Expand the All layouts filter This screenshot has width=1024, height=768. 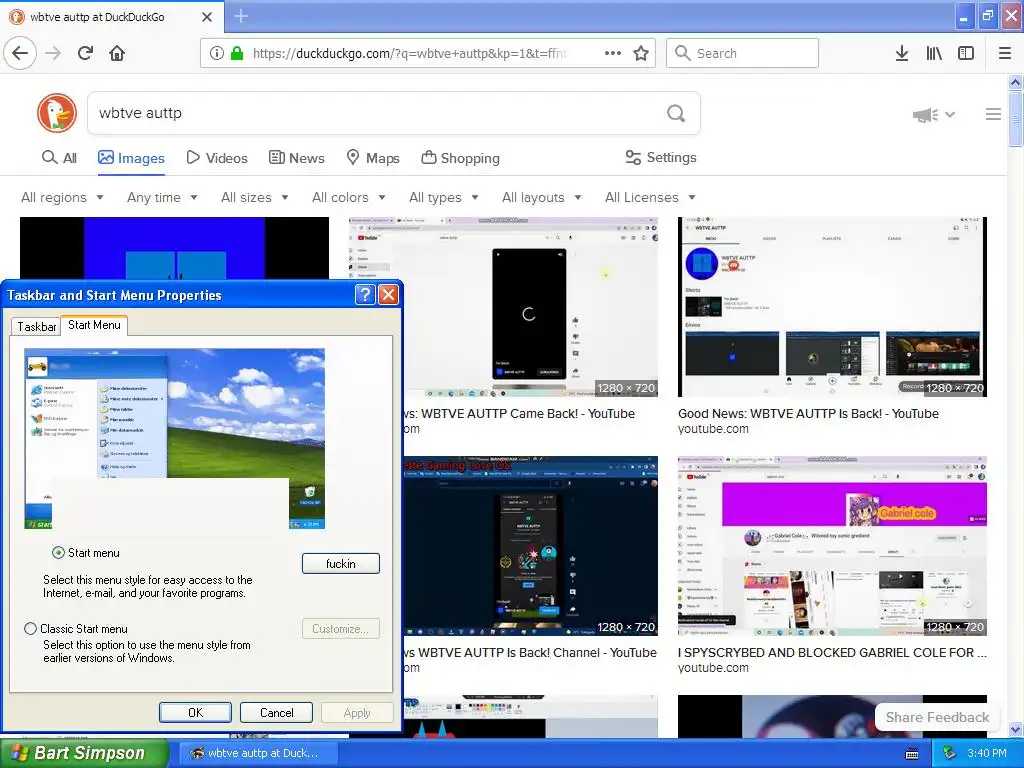541,197
